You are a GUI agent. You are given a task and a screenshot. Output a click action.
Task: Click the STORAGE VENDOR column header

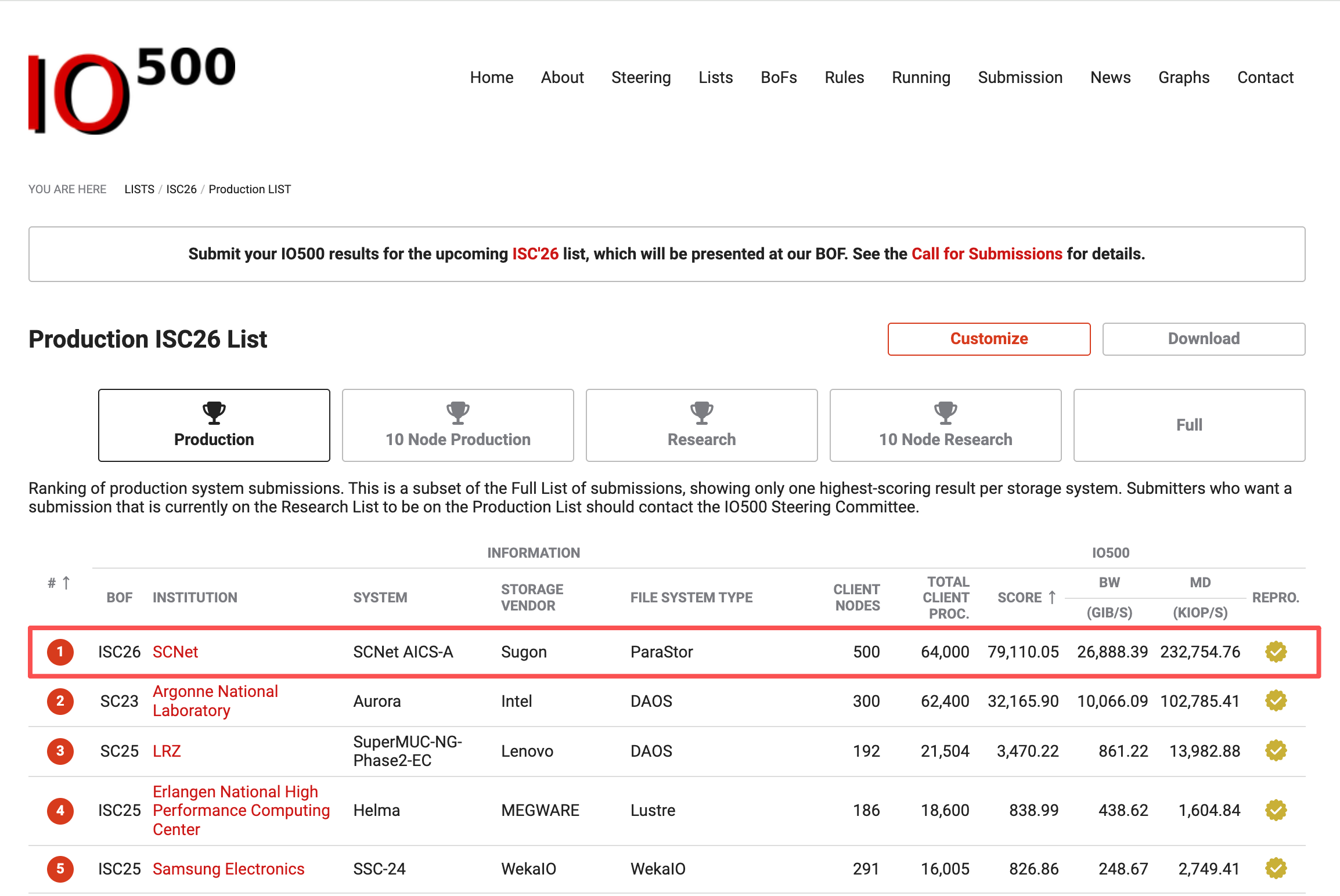532,597
